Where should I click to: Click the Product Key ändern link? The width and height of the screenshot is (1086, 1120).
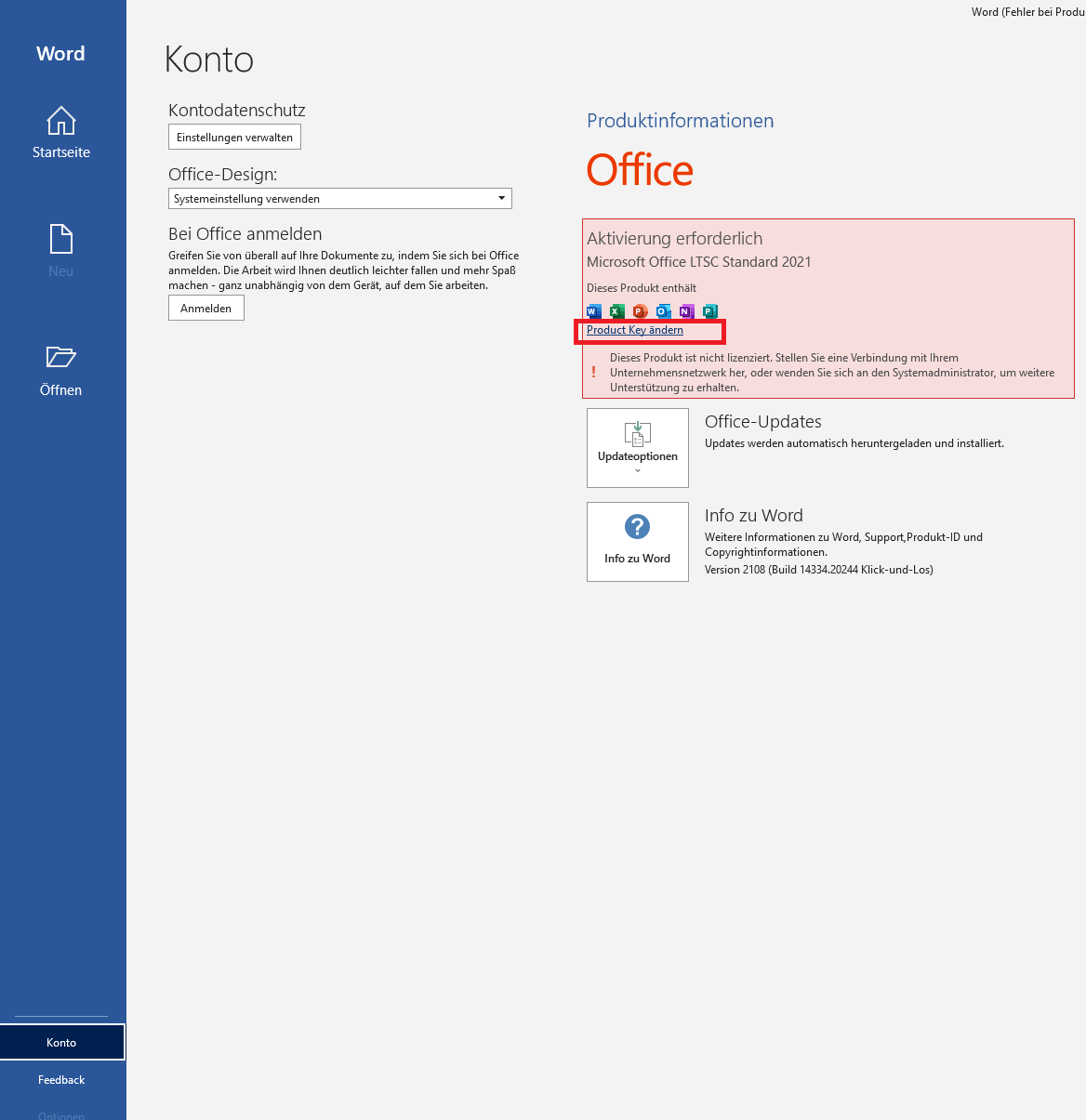pyautogui.click(x=635, y=330)
